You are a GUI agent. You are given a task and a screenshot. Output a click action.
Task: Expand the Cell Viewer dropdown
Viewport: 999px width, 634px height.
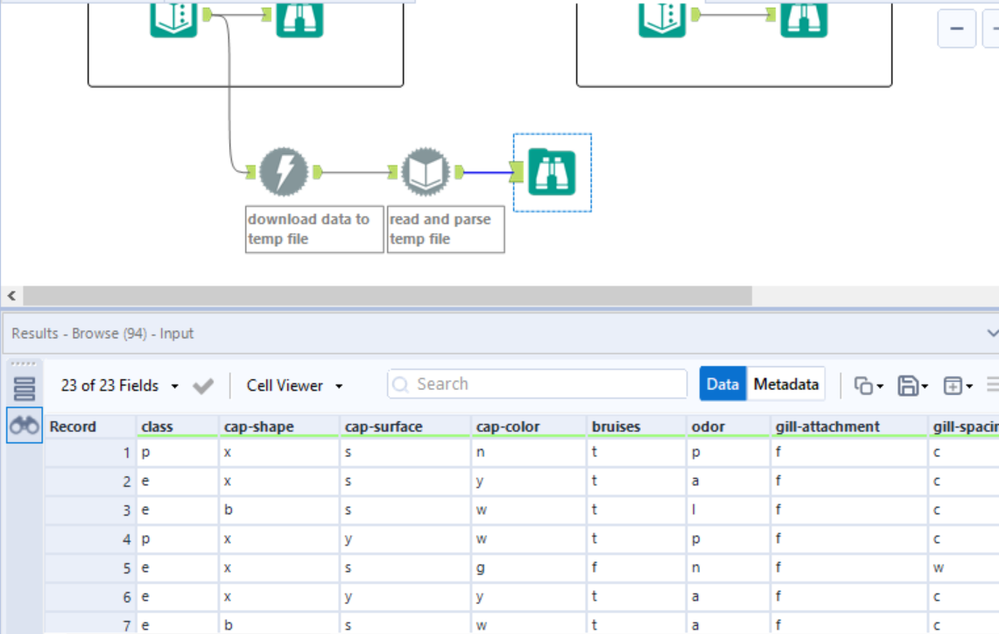coord(294,386)
